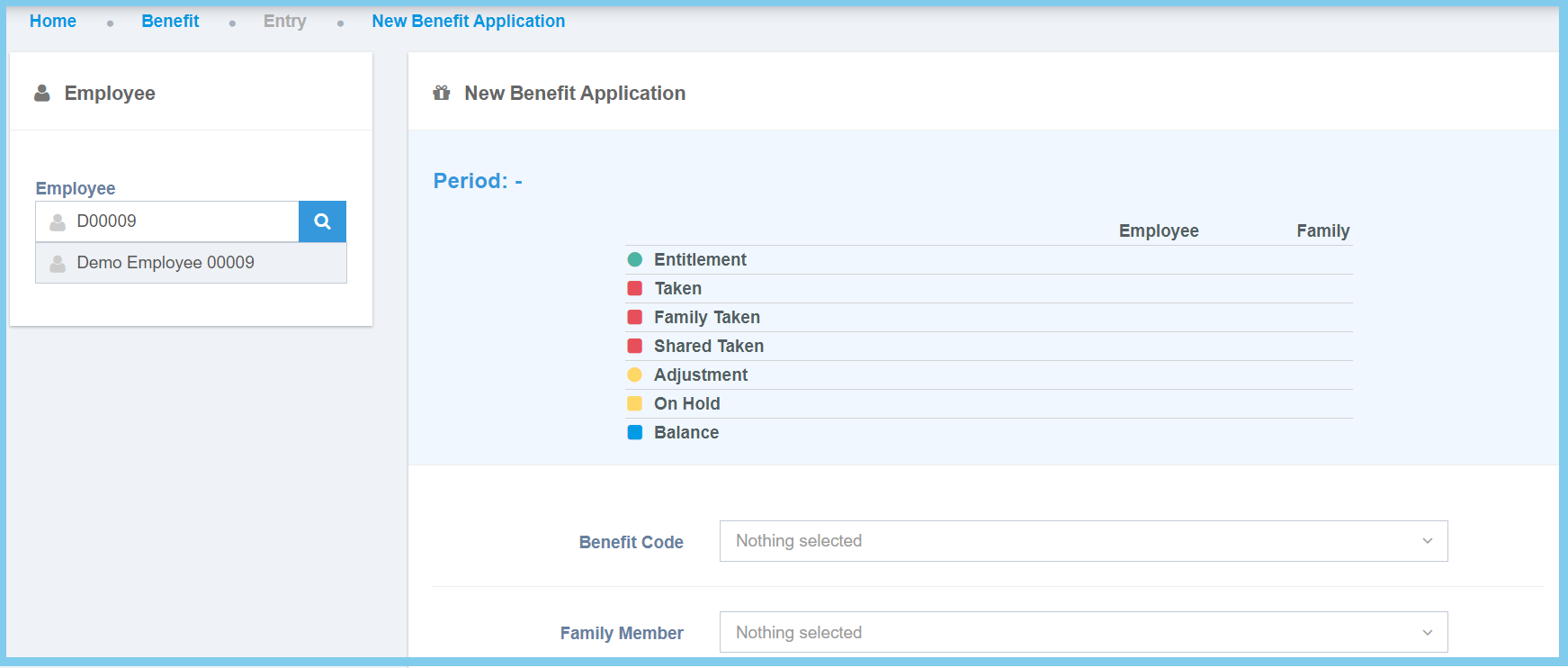
Task: Click the person icon in the D00009 field
Action: coord(58,221)
